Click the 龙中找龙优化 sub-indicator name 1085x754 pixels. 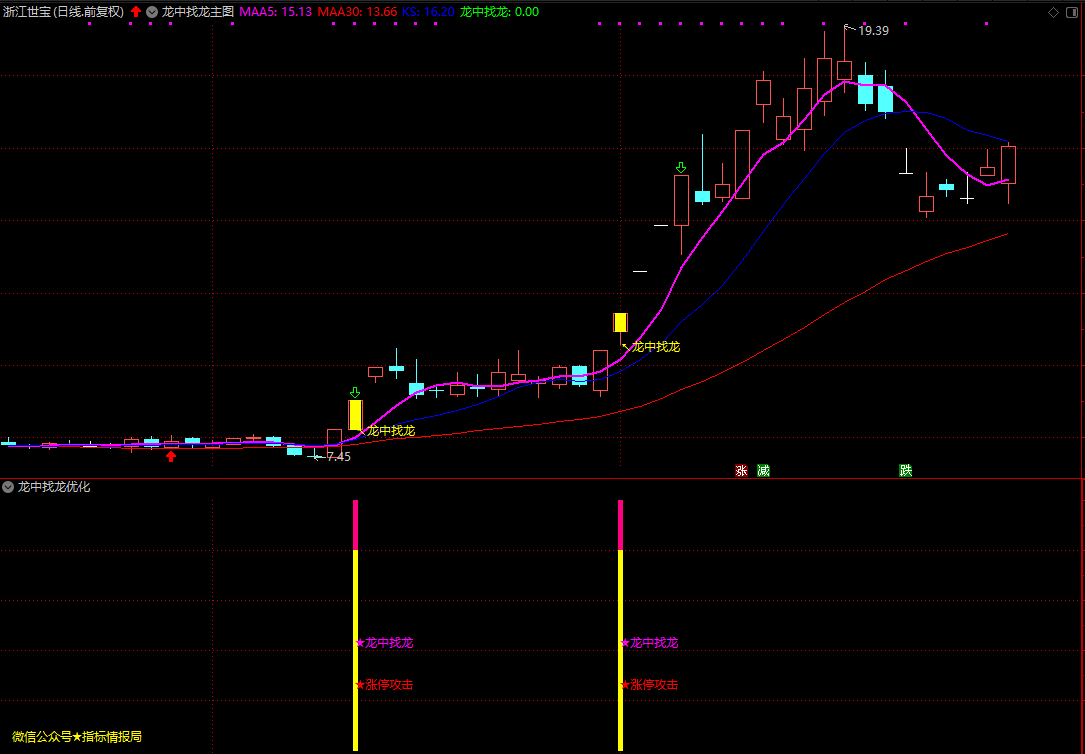pos(54,487)
